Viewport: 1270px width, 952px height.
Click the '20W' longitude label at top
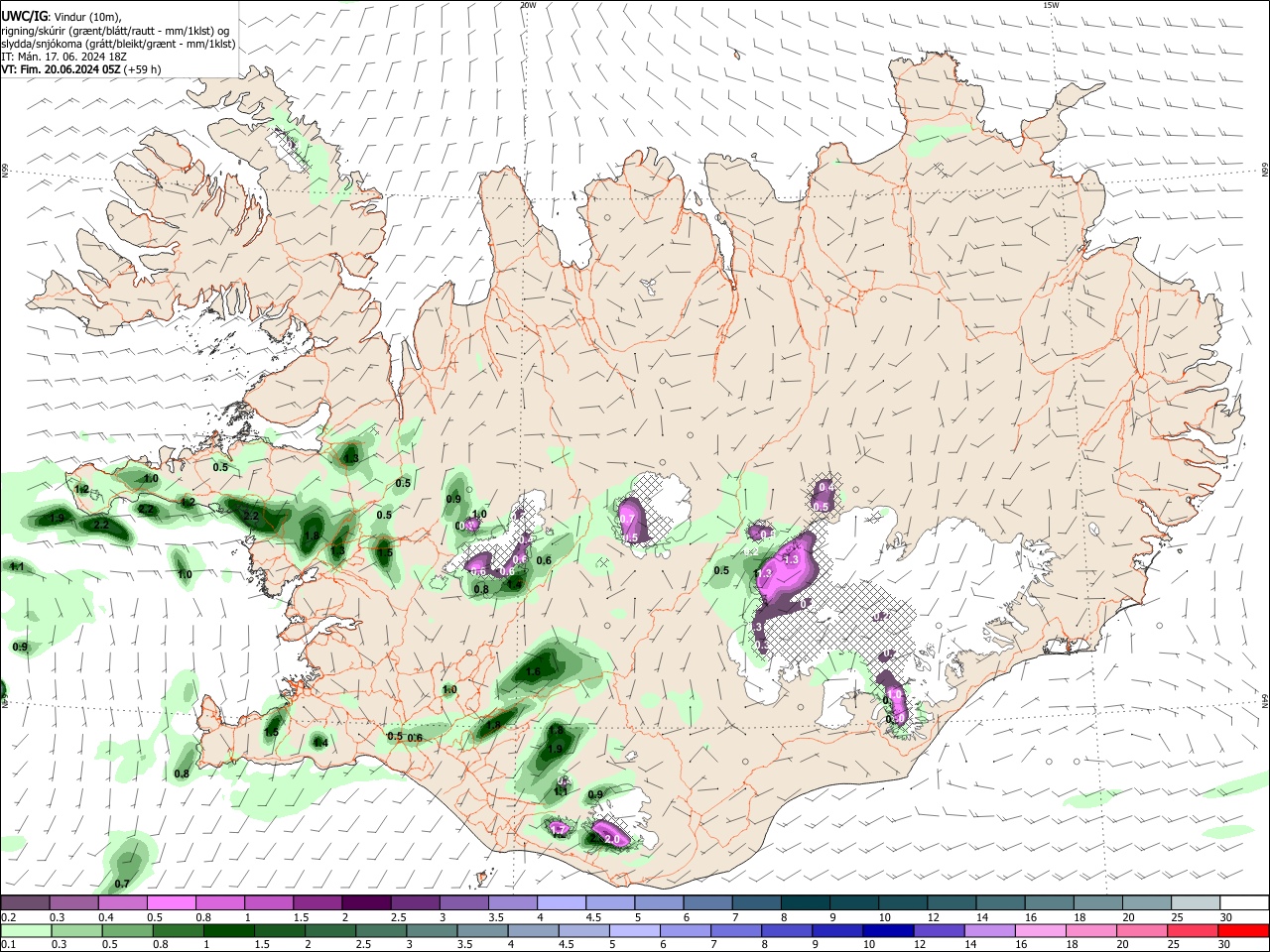click(x=528, y=5)
